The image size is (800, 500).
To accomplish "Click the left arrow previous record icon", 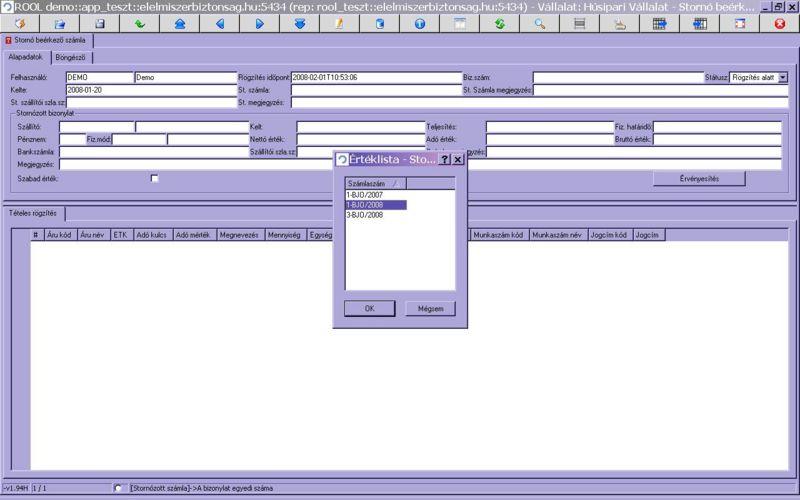I will click(220, 23).
